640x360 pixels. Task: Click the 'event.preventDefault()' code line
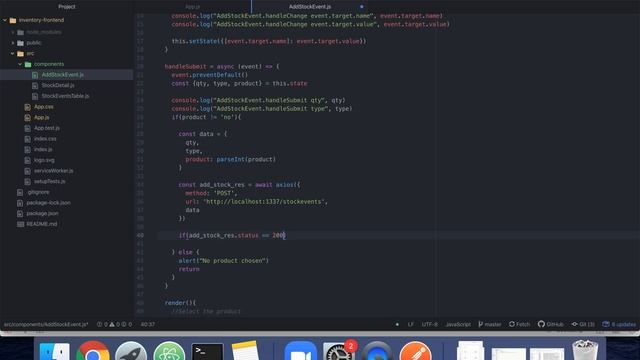tap(209, 75)
